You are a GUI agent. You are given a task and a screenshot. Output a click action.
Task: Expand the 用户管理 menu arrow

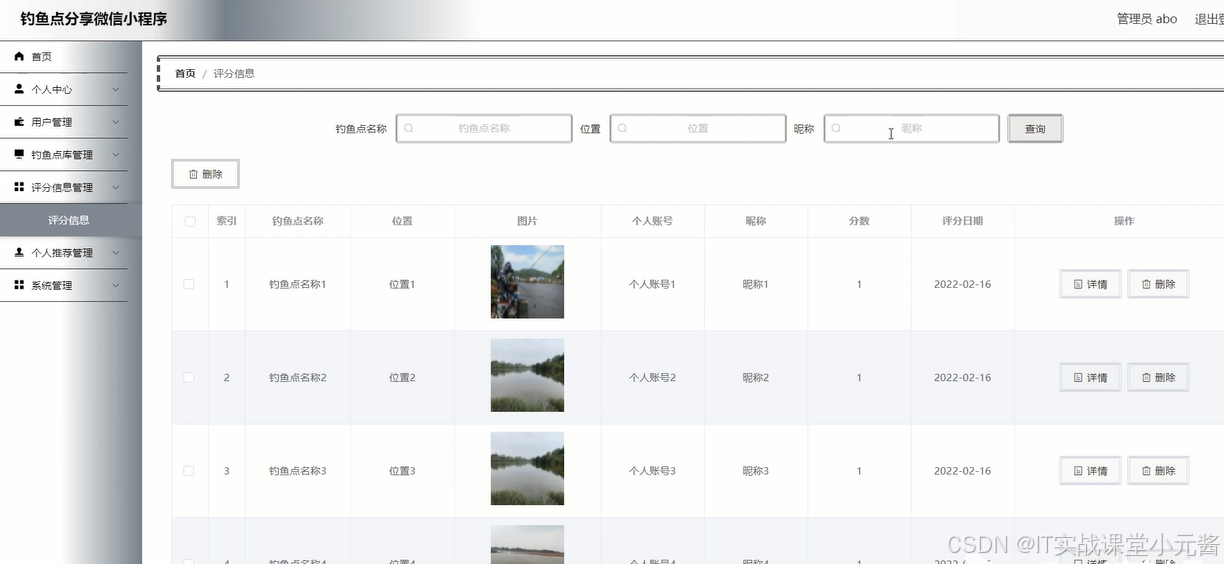[116, 122]
